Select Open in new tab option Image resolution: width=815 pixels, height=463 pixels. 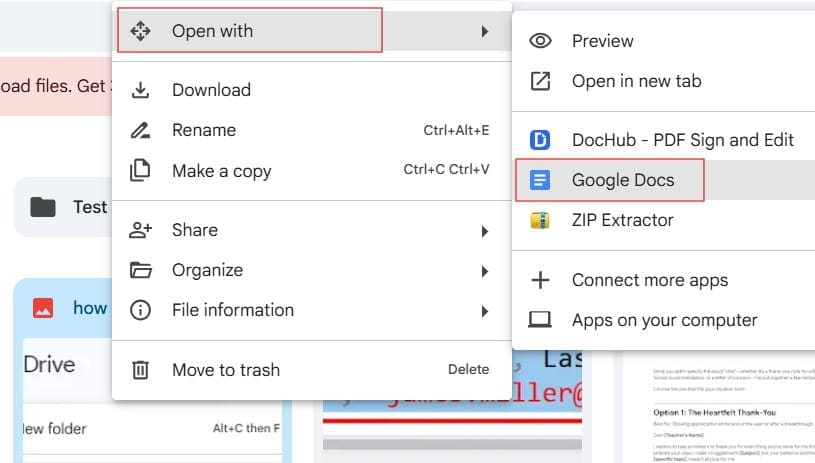tap(664, 81)
